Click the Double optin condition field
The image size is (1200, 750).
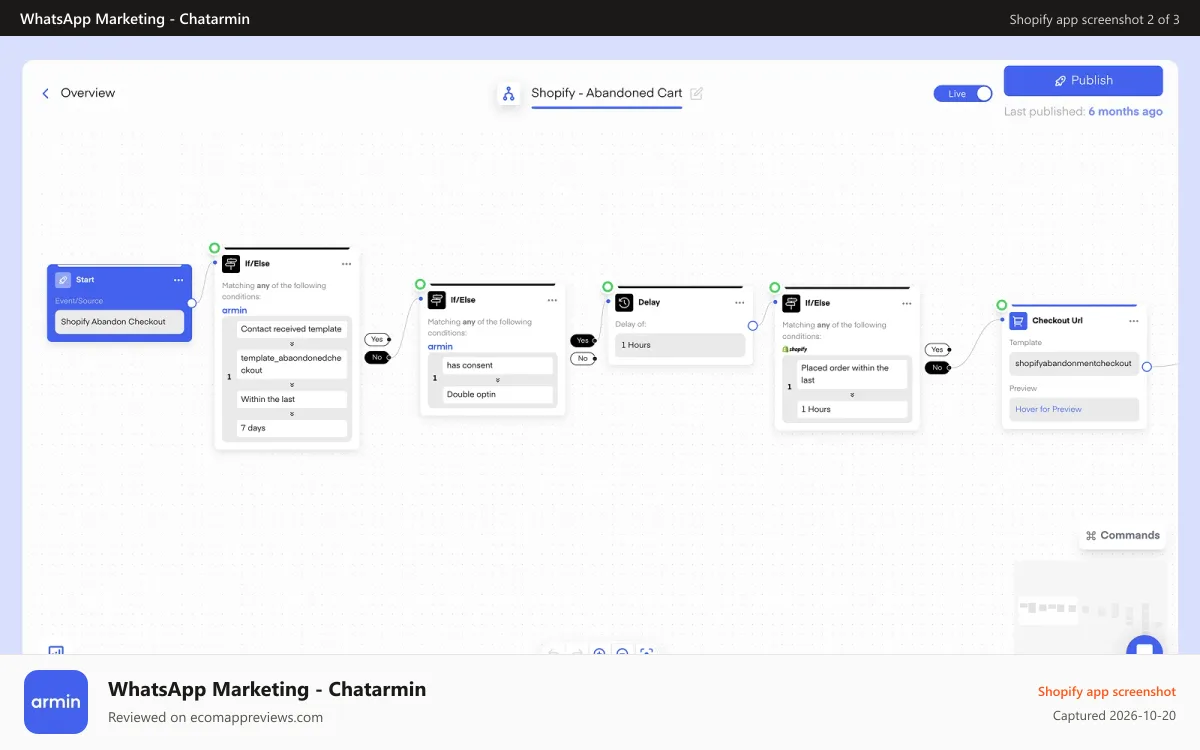[498, 394]
